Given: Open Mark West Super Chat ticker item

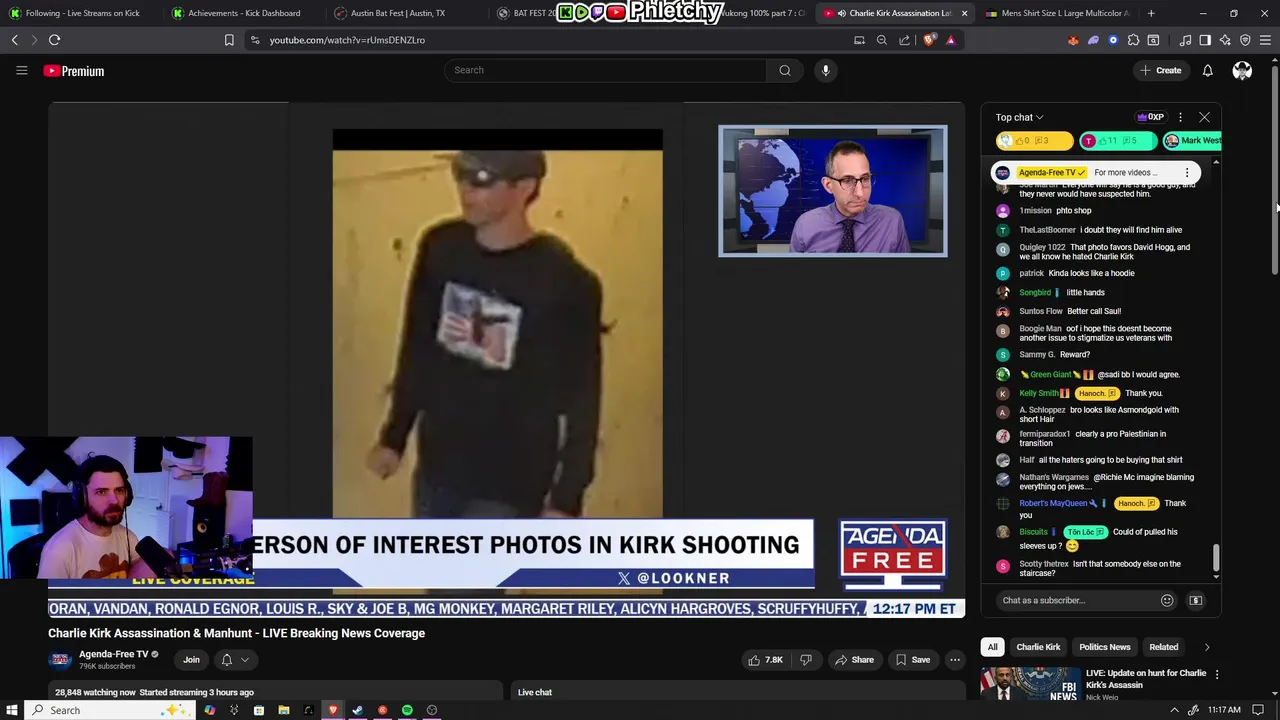Looking at the screenshot, I should [1193, 141].
